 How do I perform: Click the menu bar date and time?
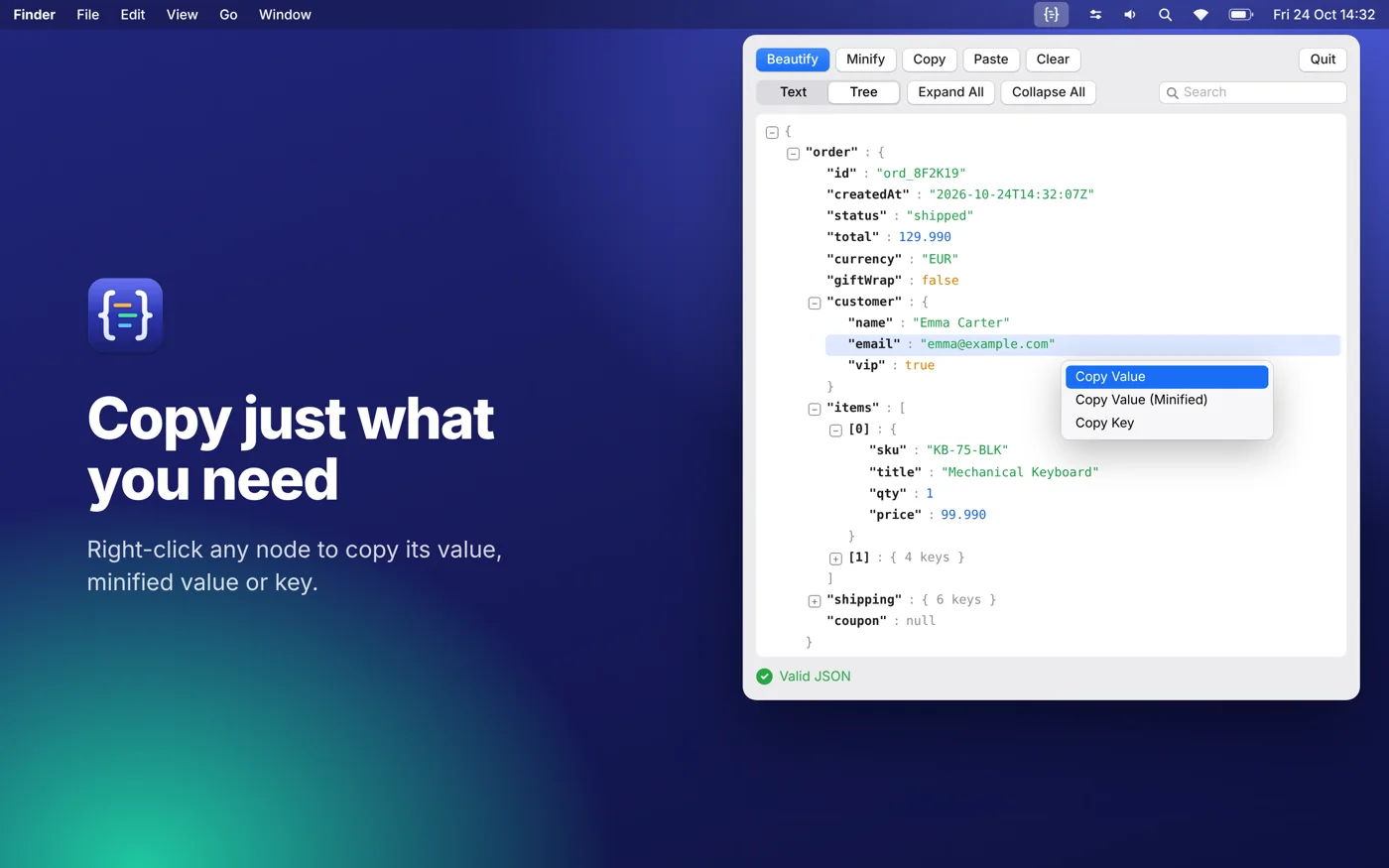click(x=1324, y=15)
